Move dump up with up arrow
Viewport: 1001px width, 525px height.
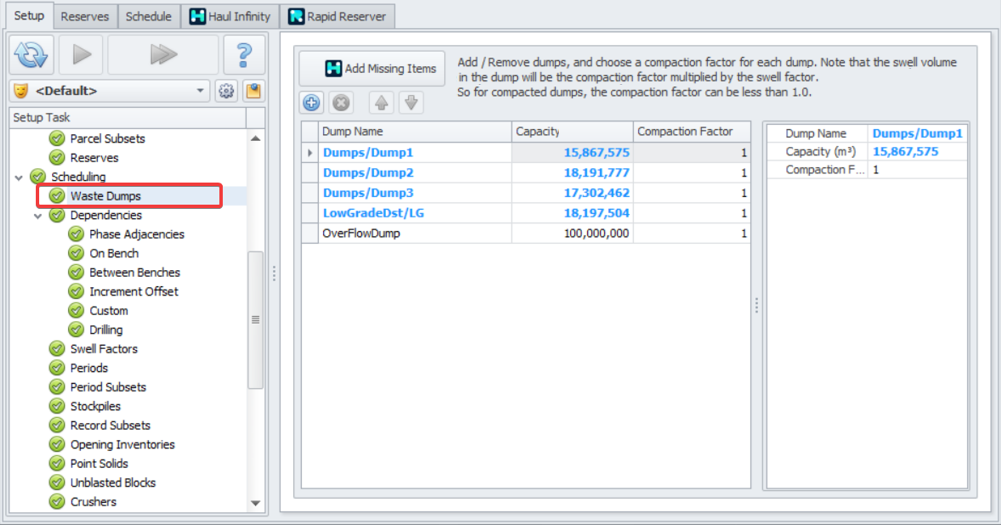(381, 103)
